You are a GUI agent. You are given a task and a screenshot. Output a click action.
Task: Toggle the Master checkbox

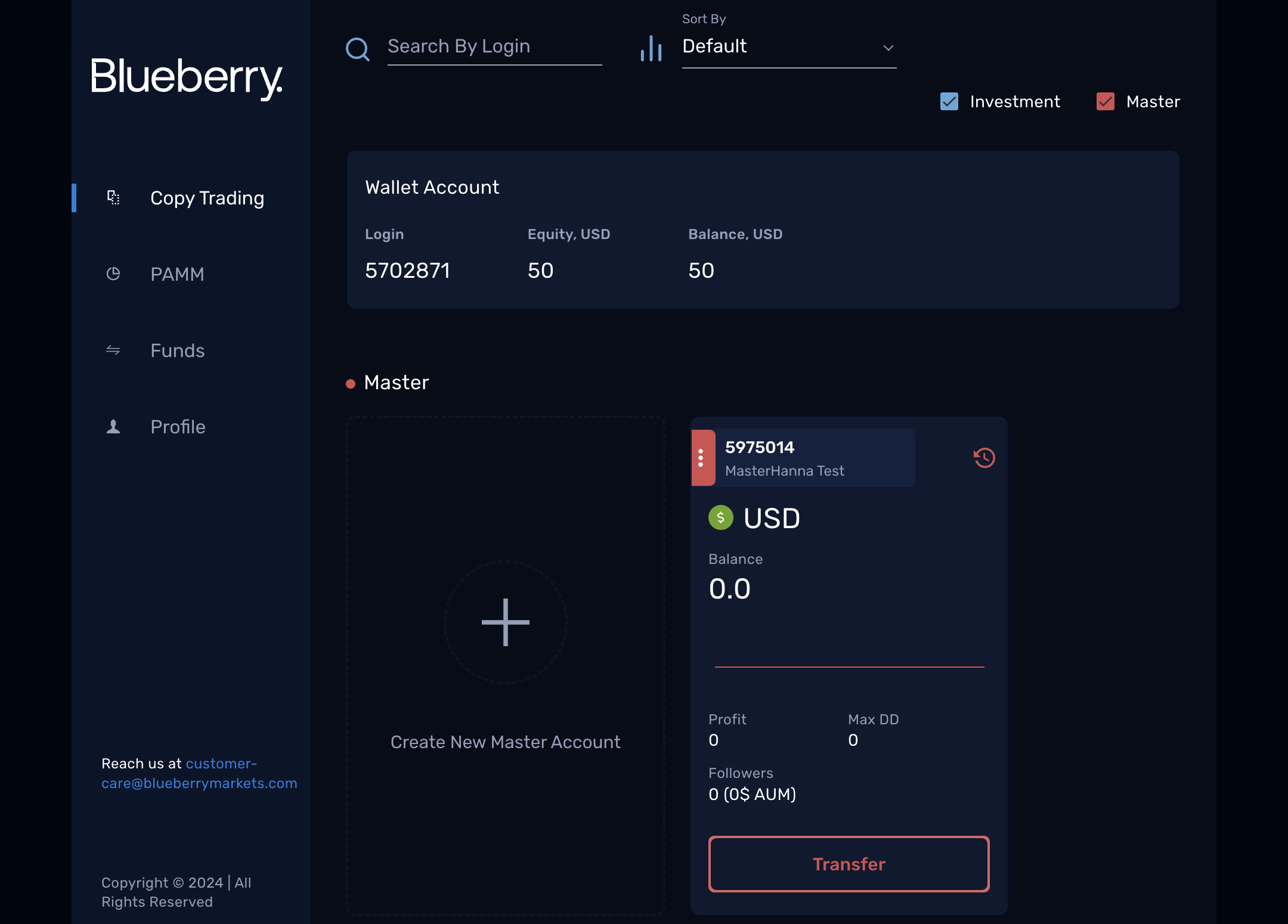pyautogui.click(x=1106, y=101)
